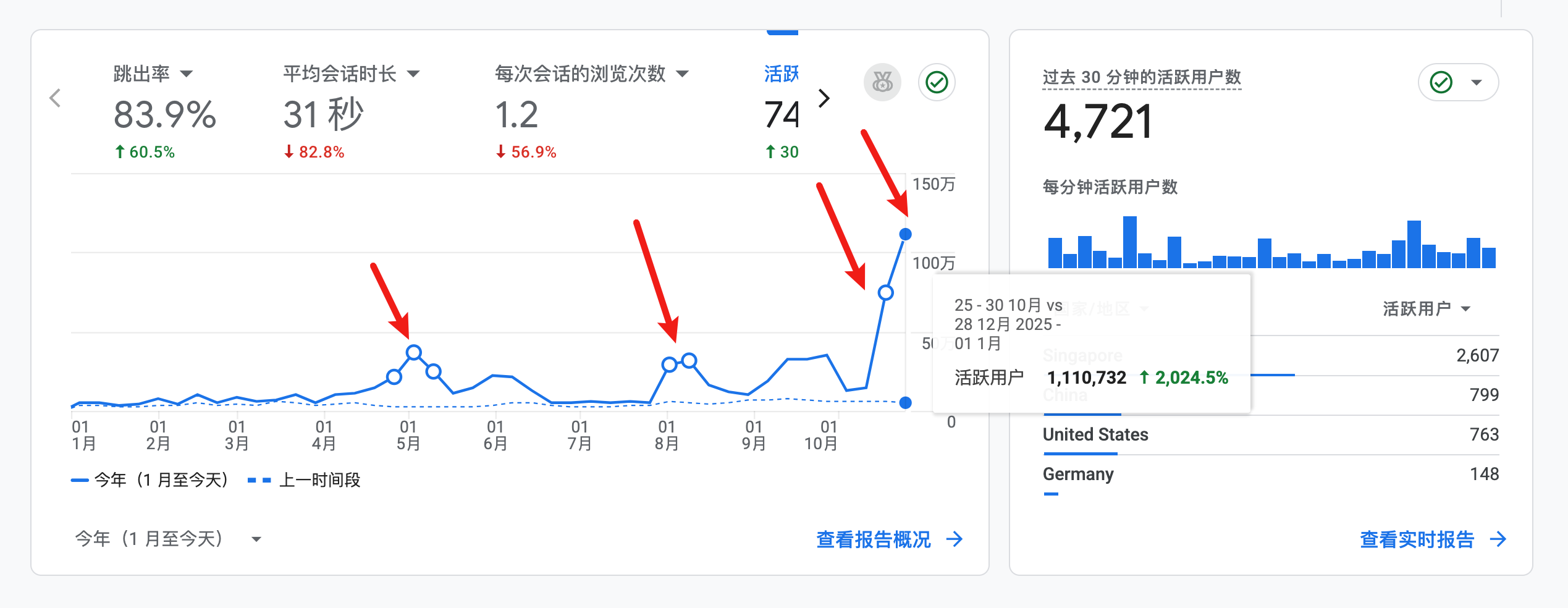Open the gray medal insights icon
Viewport: 1568px width, 608px height.
click(882, 82)
